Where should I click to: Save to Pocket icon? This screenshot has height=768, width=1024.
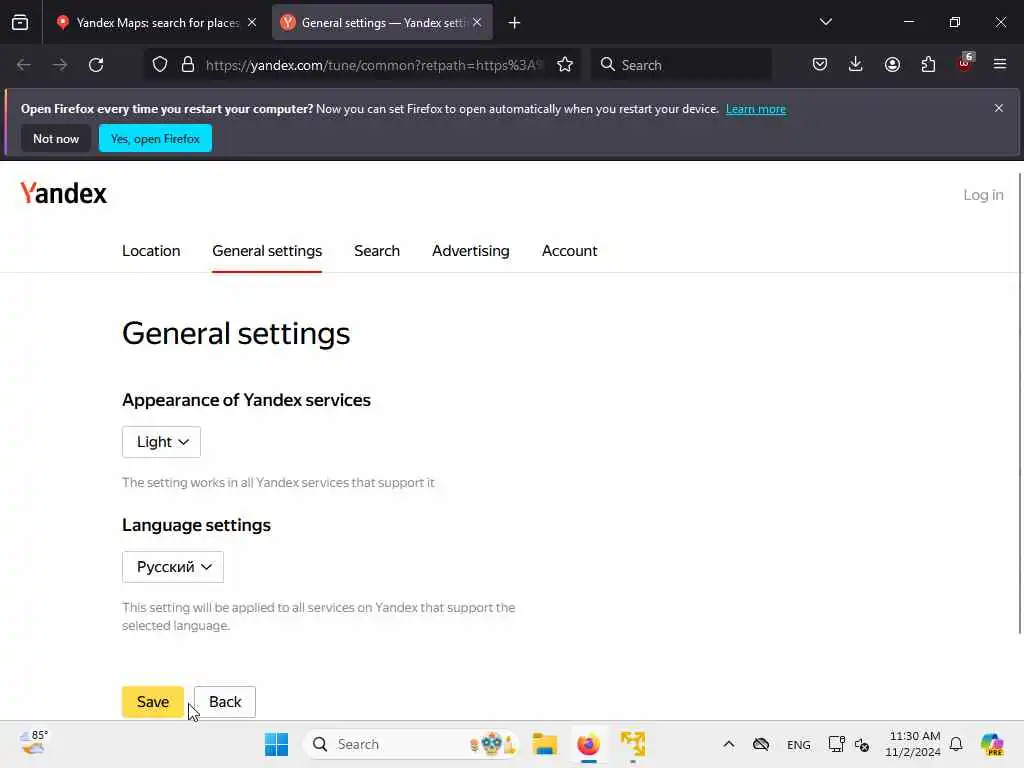[x=820, y=64]
